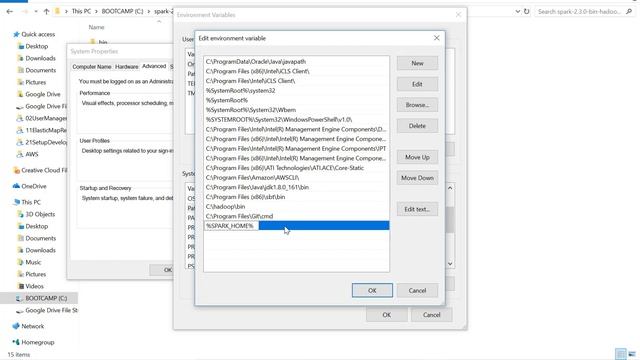This screenshot has height=360, width=640.
Task: Click OK in Environment Variables window
Action: click(x=387, y=315)
